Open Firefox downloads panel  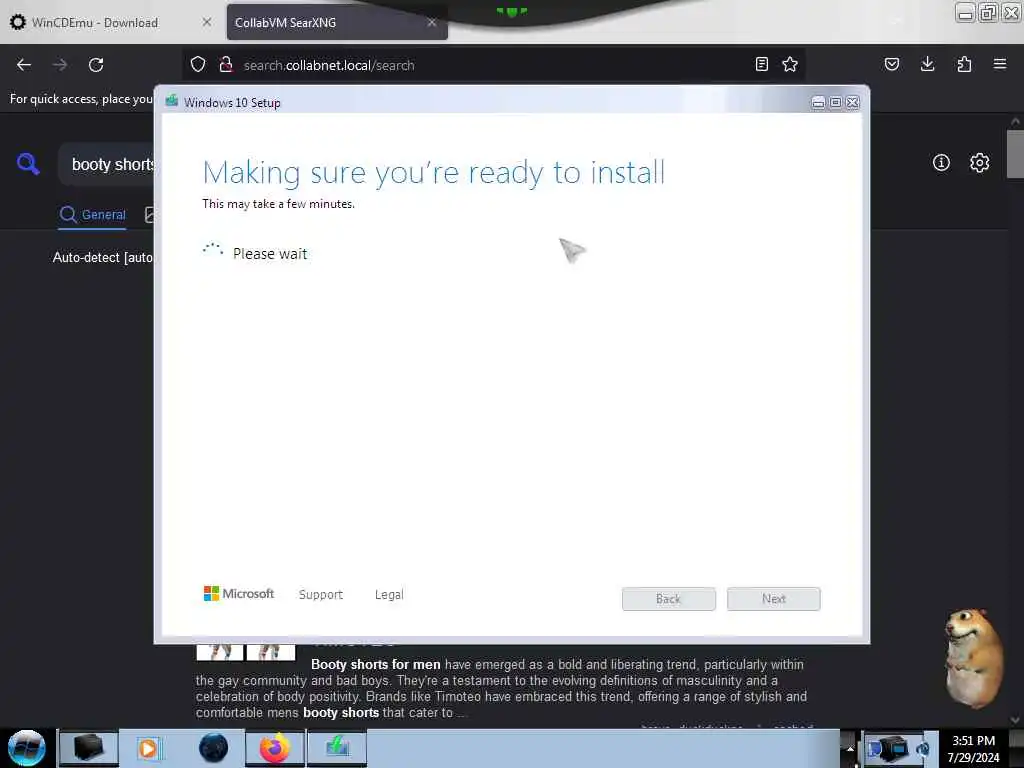click(927, 64)
